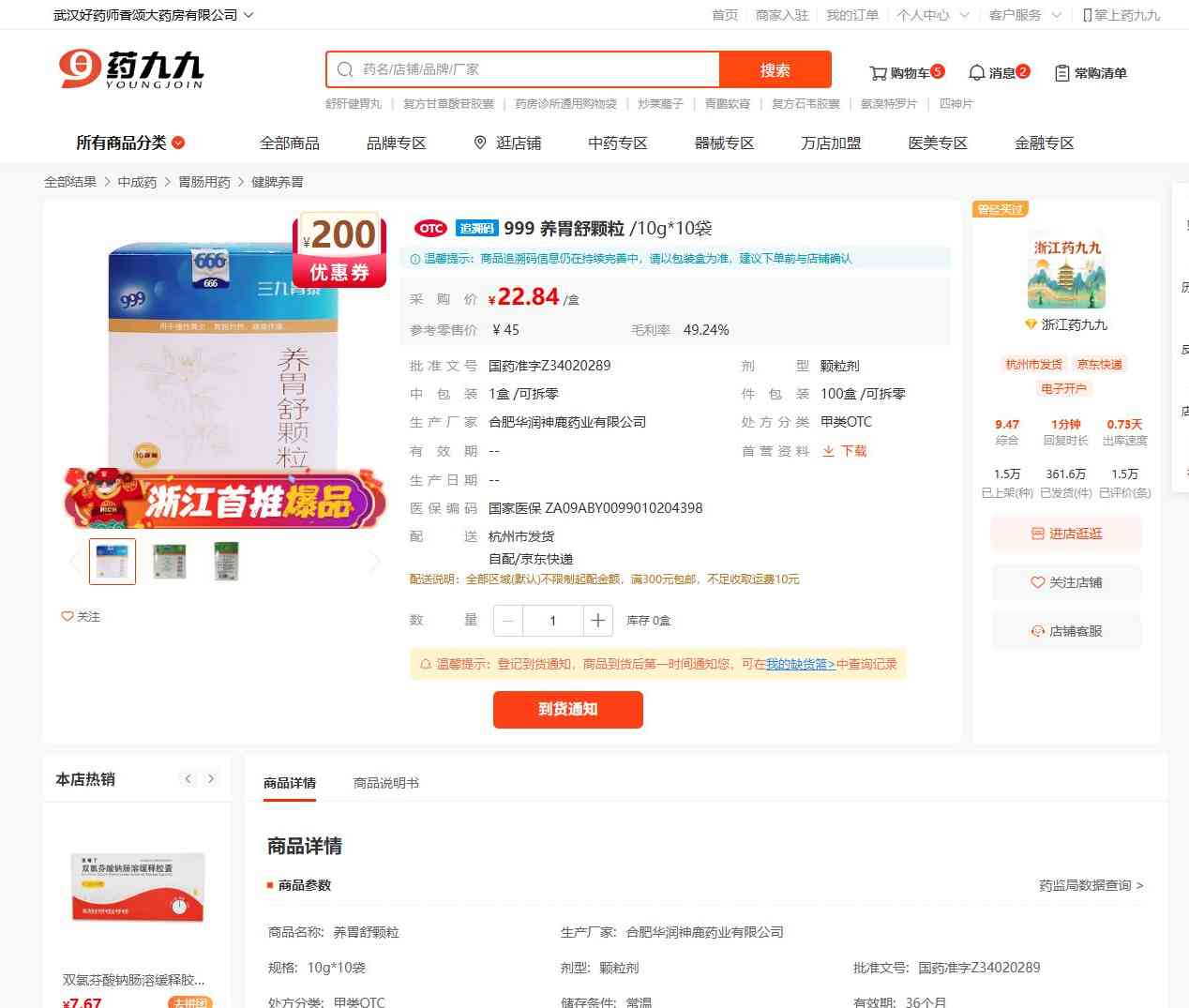Click the orange 搜索 search button
This screenshot has height=1008, width=1189.
pos(775,69)
